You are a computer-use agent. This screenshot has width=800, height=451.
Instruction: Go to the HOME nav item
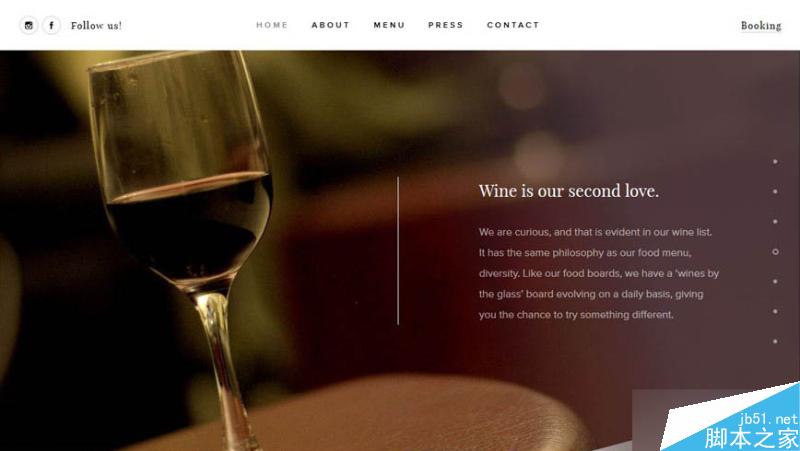coord(272,24)
